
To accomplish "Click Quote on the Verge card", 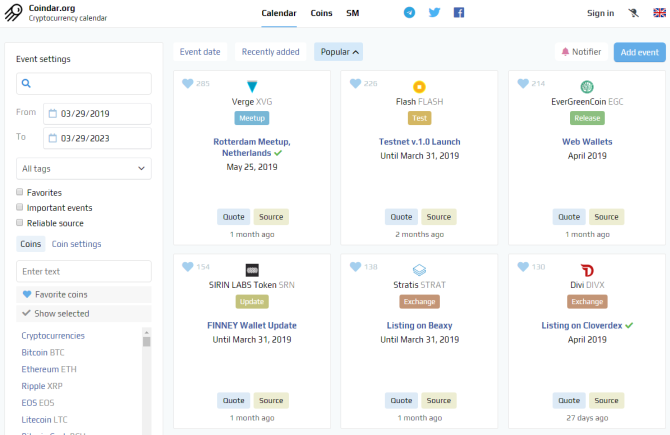I will [x=233, y=217].
